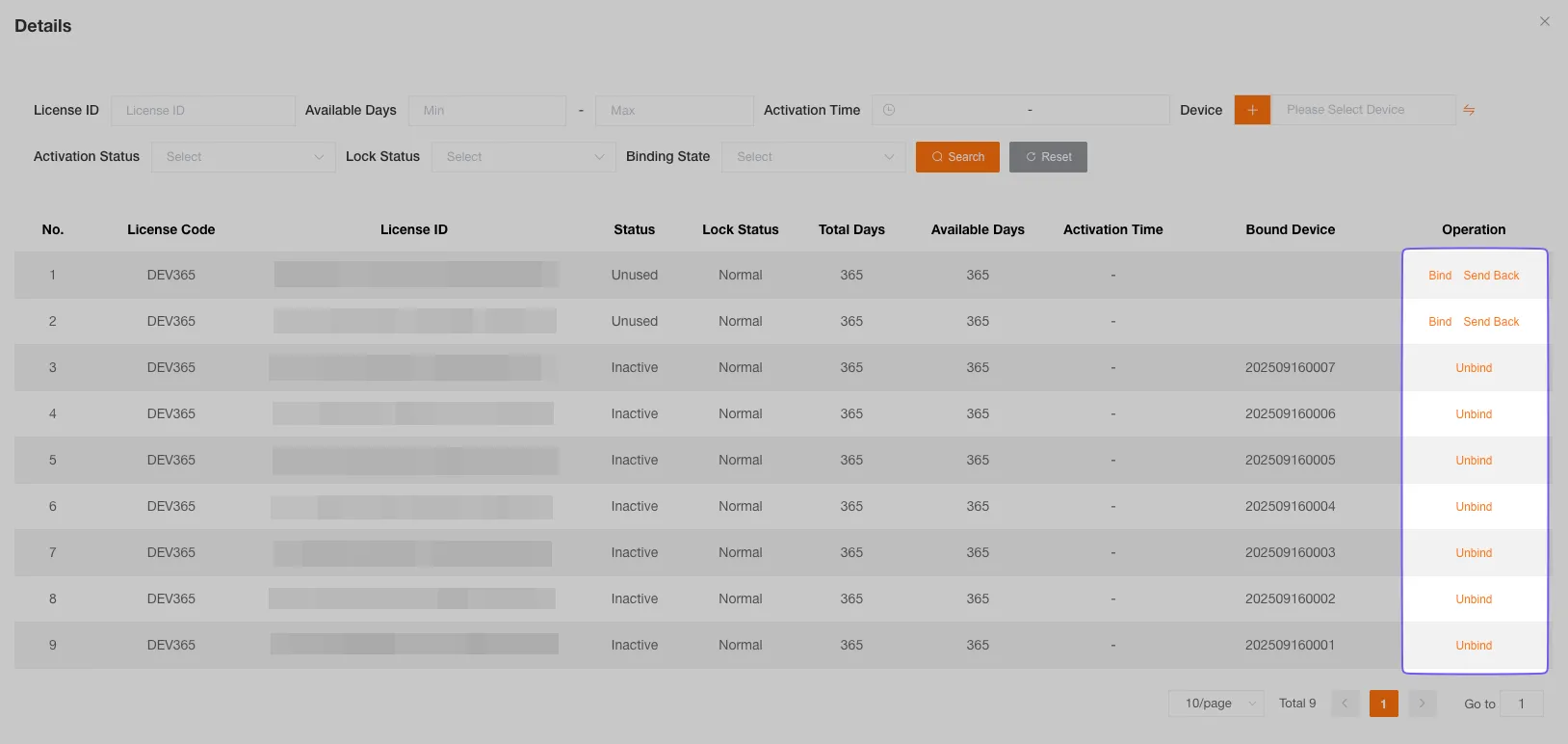Viewport: 1568px width, 744px height.
Task: Go to the previous page arrow
Action: 1345,704
